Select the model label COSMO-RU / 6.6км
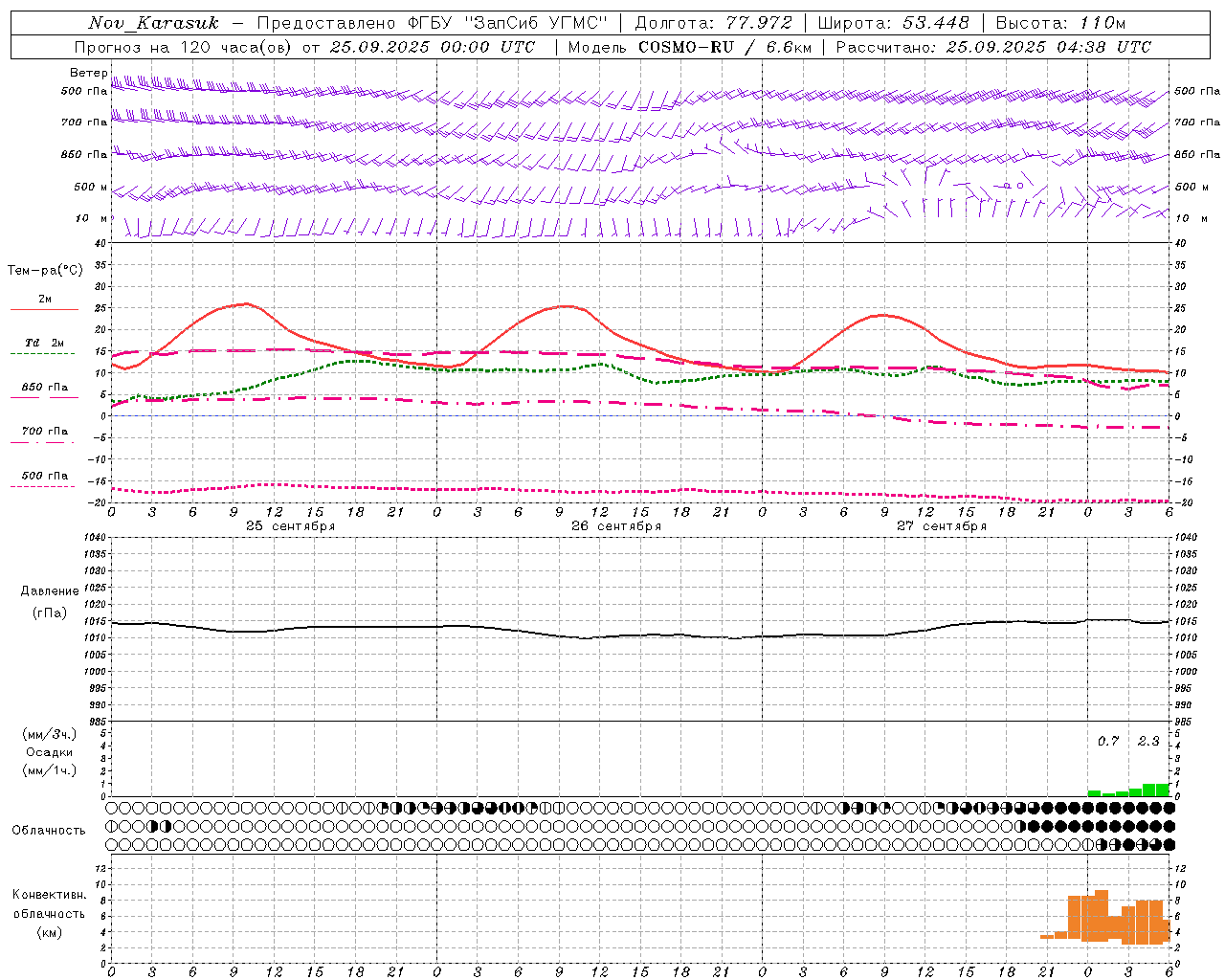Image resolution: width=1225 pixels, height=980 pixels. [x=725, y=47]
